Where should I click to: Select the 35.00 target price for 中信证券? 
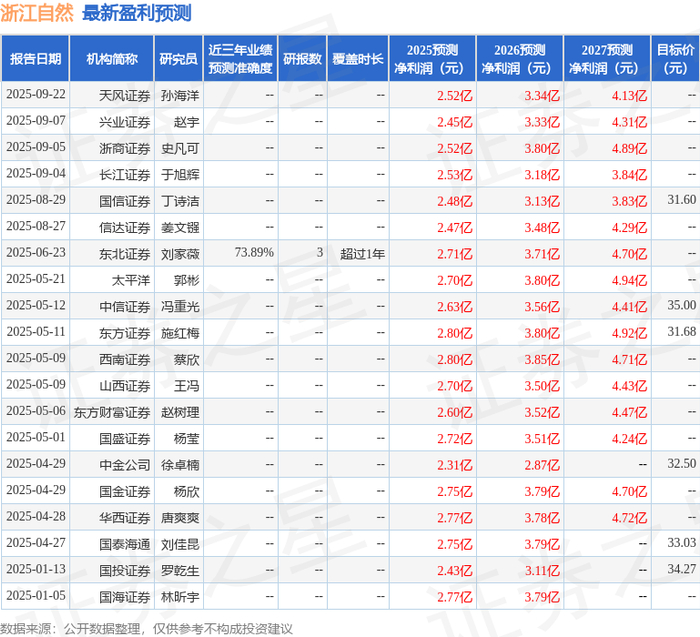682,305
